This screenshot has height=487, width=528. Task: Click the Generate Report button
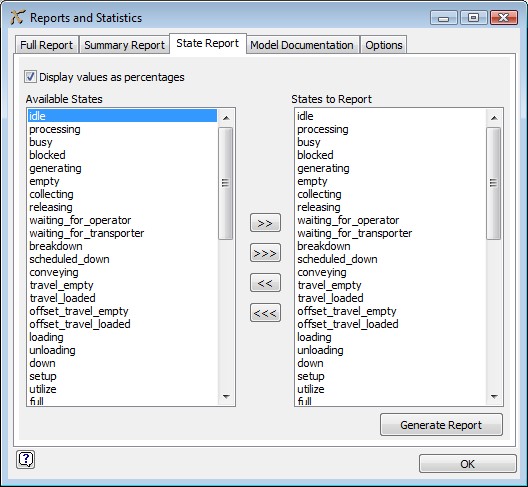[x=441, y=425]
